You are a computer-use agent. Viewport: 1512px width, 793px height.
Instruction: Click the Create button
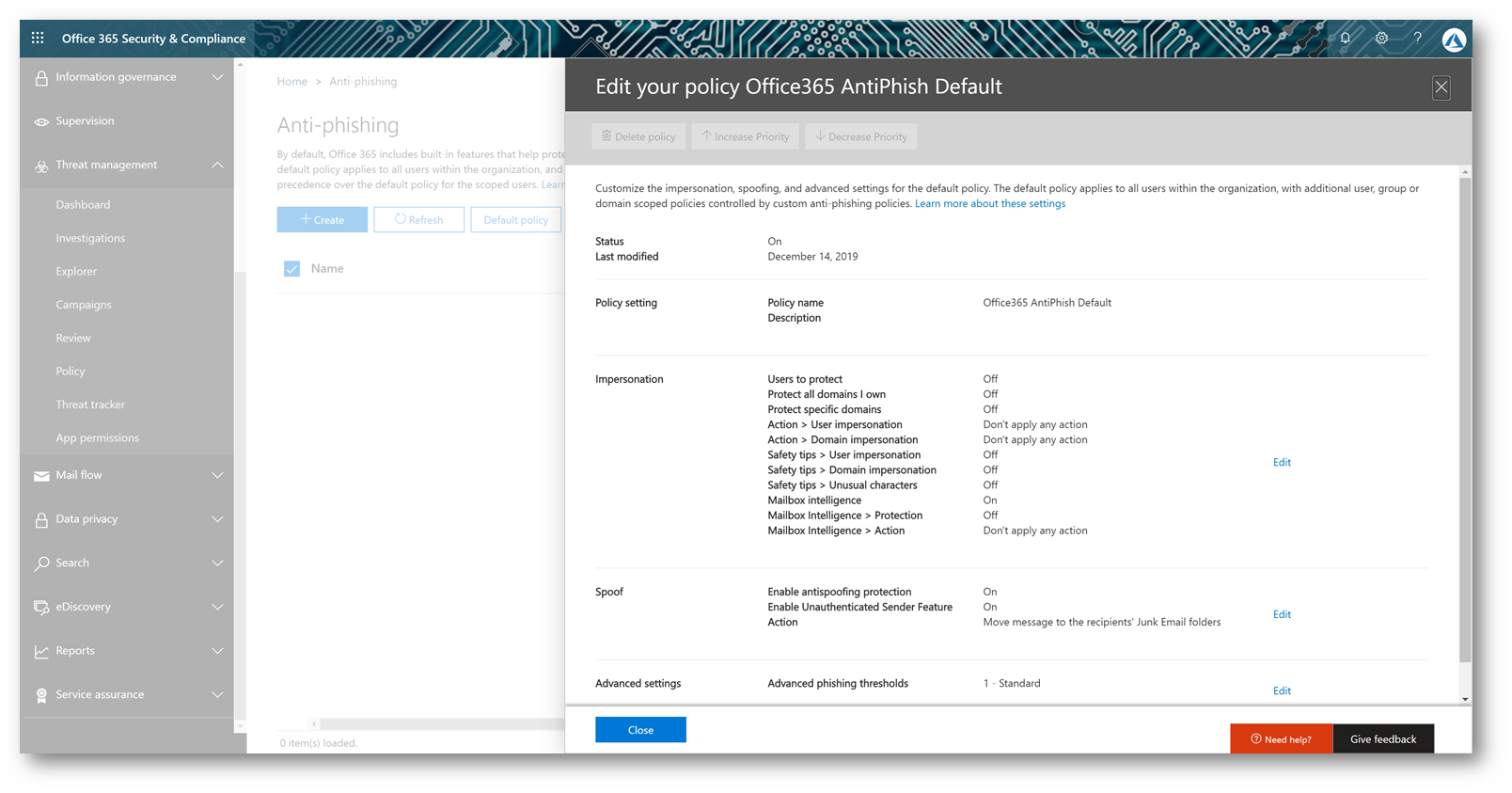322,219
